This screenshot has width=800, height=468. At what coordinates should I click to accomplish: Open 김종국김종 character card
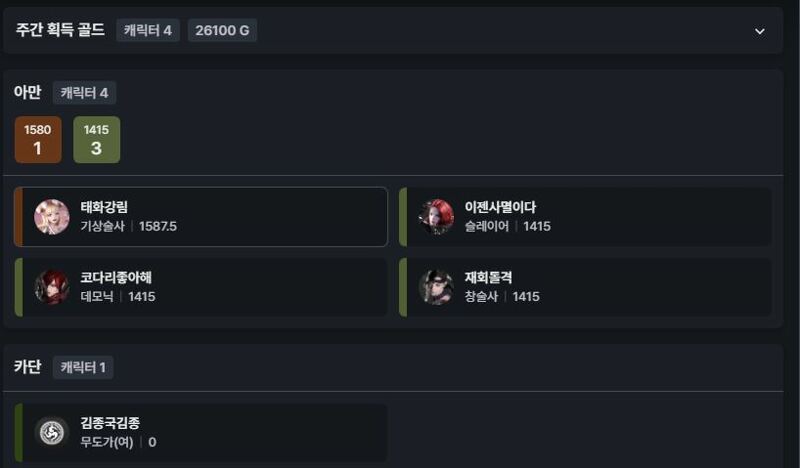[201, 433]
